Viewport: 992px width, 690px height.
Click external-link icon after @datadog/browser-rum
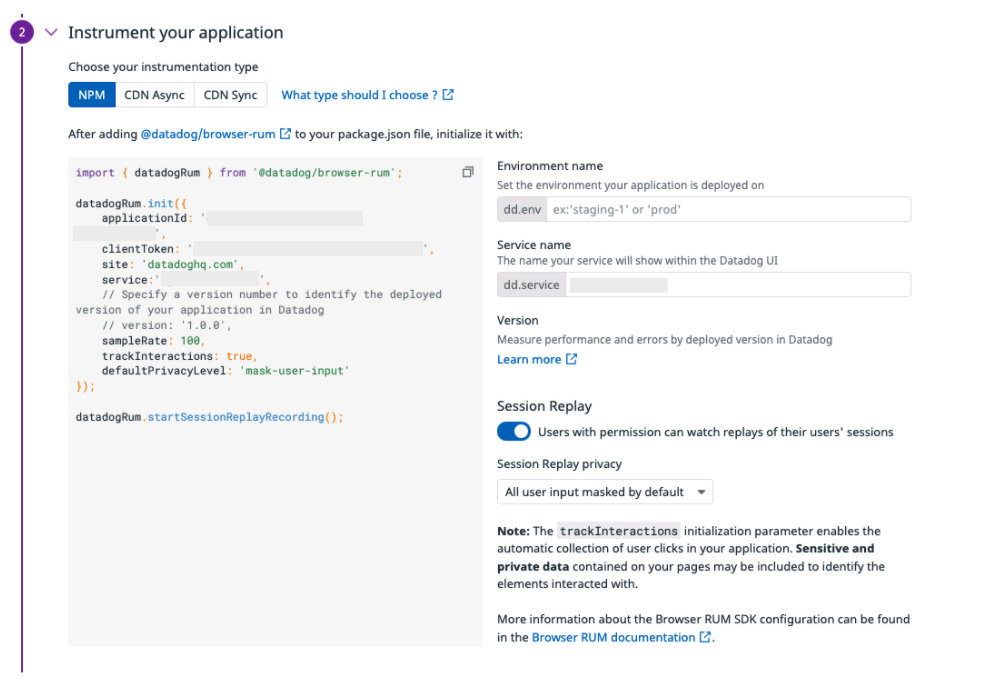click(285, 133)
